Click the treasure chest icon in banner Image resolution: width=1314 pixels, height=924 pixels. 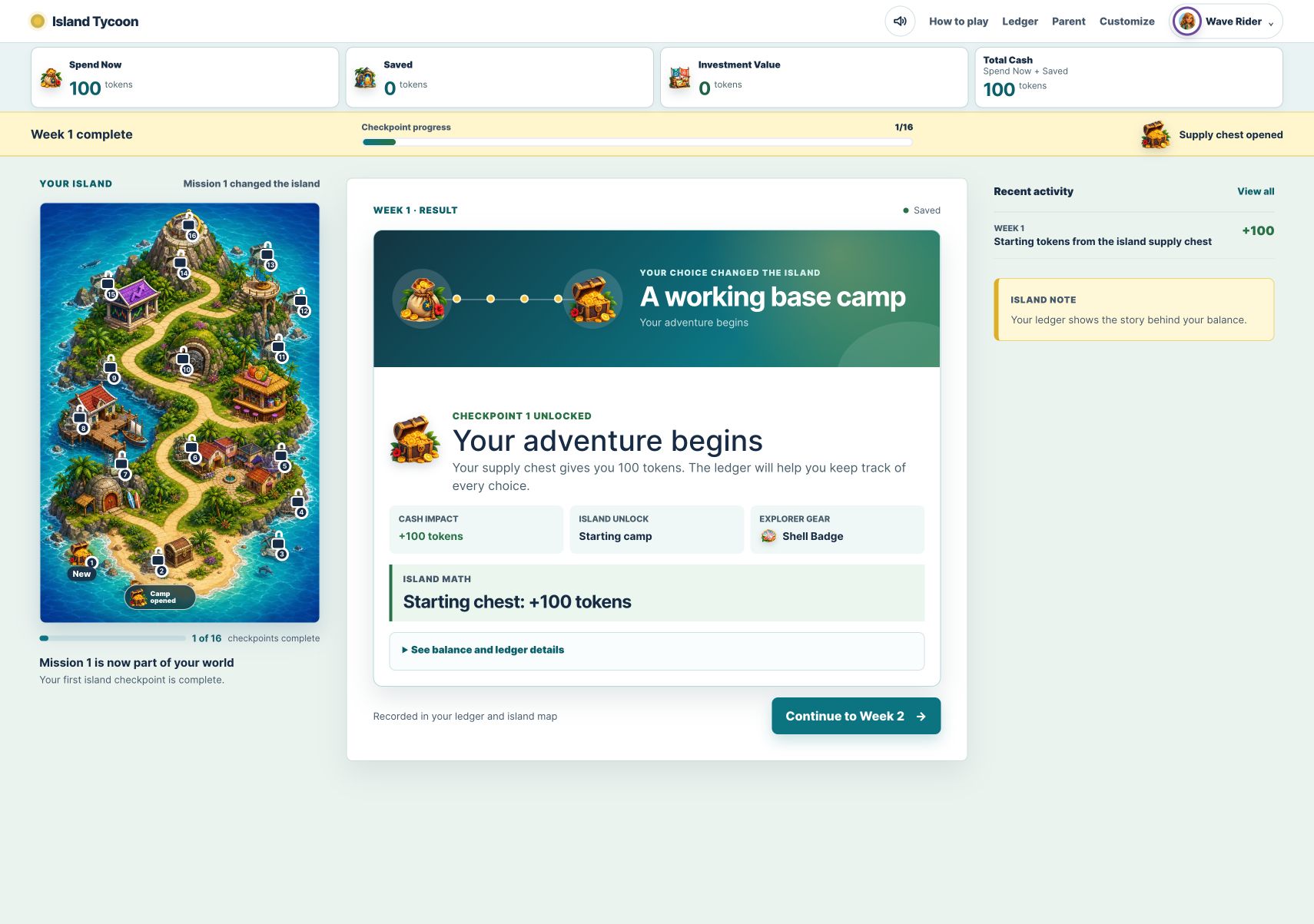tap(592, 299)
